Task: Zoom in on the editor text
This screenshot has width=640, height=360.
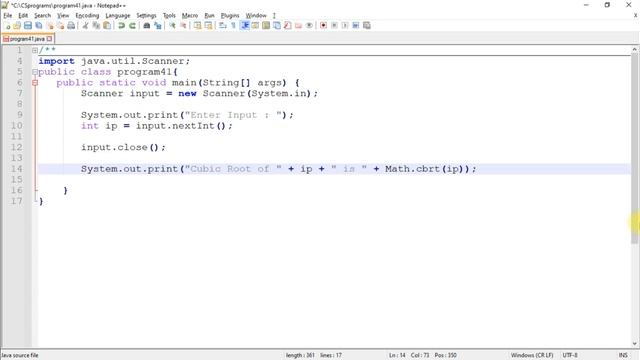Action: click(x=172, y=26)
